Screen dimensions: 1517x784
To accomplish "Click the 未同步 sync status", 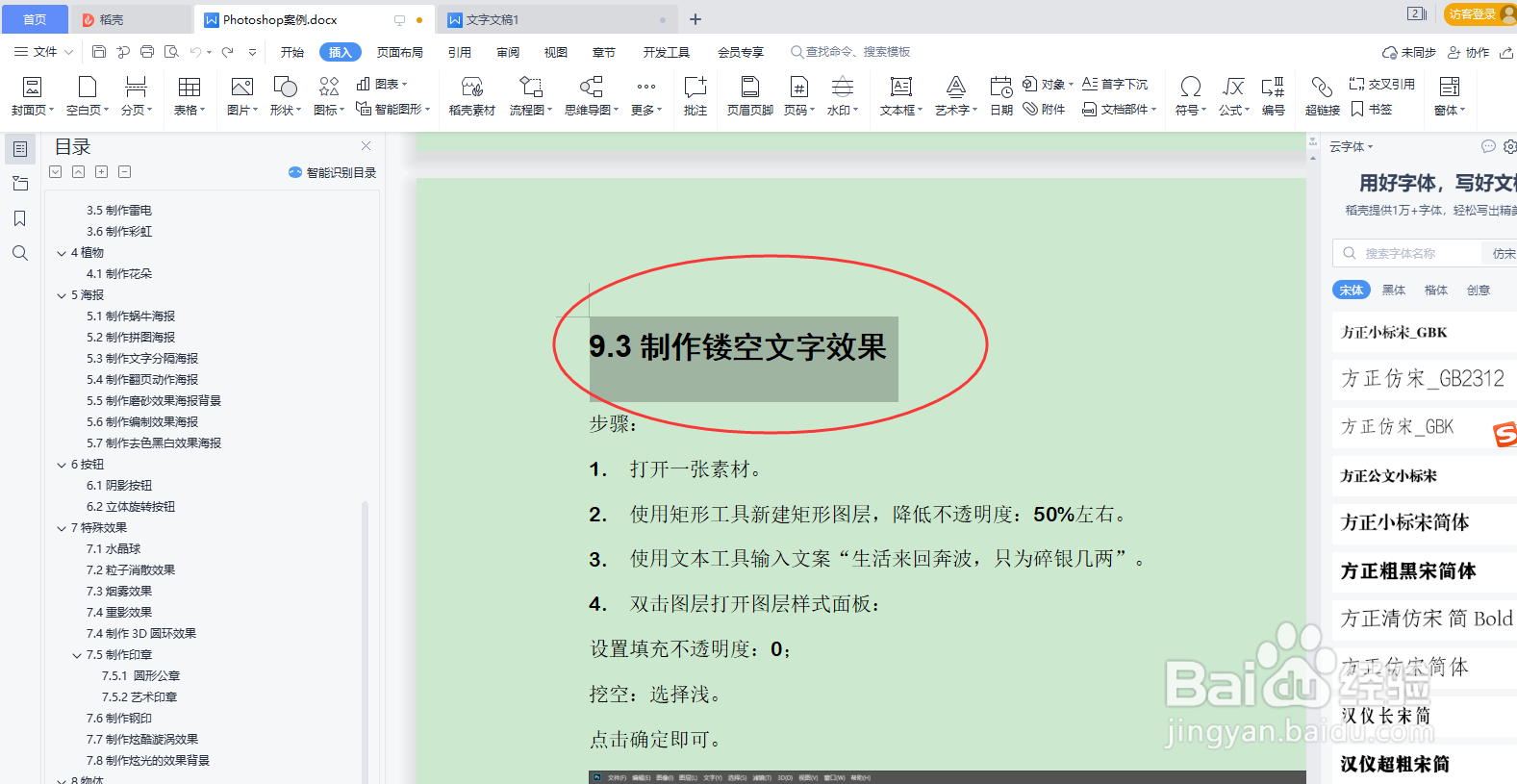I will pyautogui.click(x=1409, y=52).
